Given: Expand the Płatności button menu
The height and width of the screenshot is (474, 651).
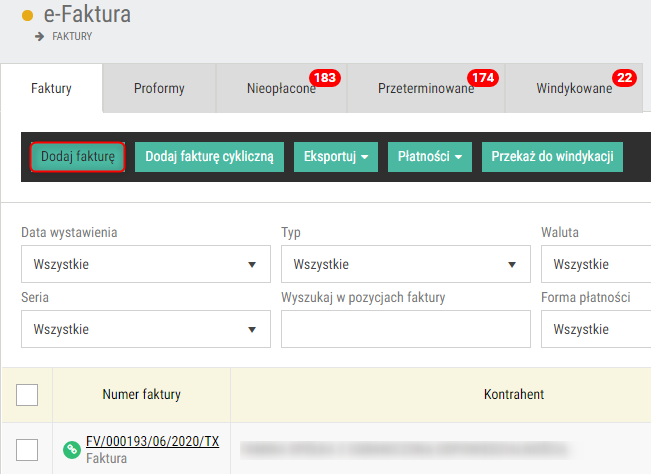Looking at the screenshot, I should [430, 157].
